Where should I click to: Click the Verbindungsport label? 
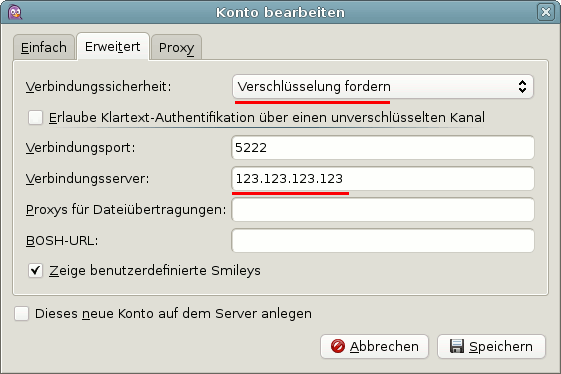click(81, 147)
